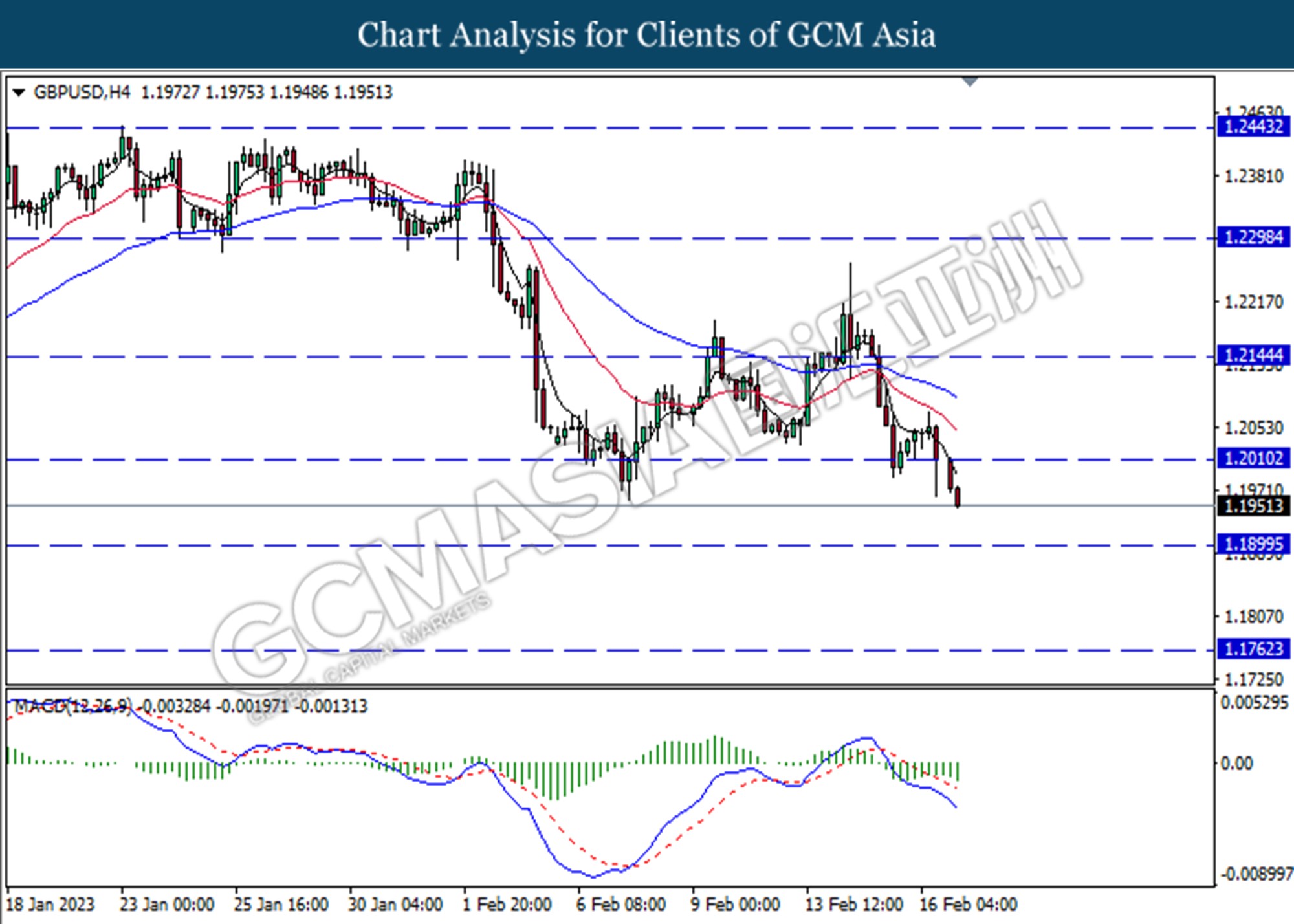Click the MACD -0.008997 scale value
The height and width of the screenshot is (924, 1294).
coord(1256,875)
